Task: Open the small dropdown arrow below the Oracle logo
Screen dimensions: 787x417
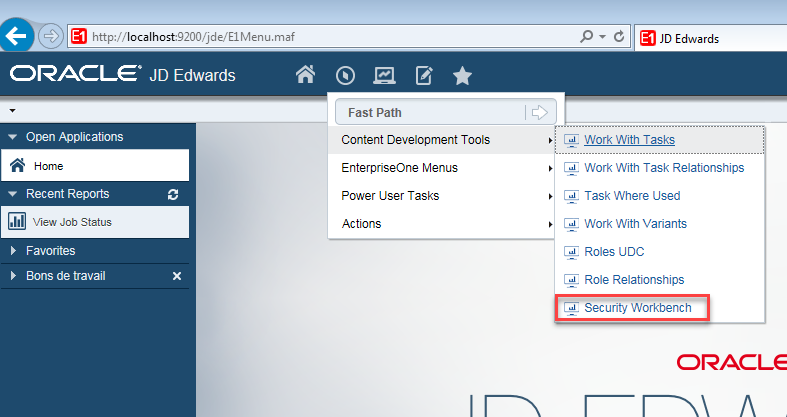Action: click(13, 110)
